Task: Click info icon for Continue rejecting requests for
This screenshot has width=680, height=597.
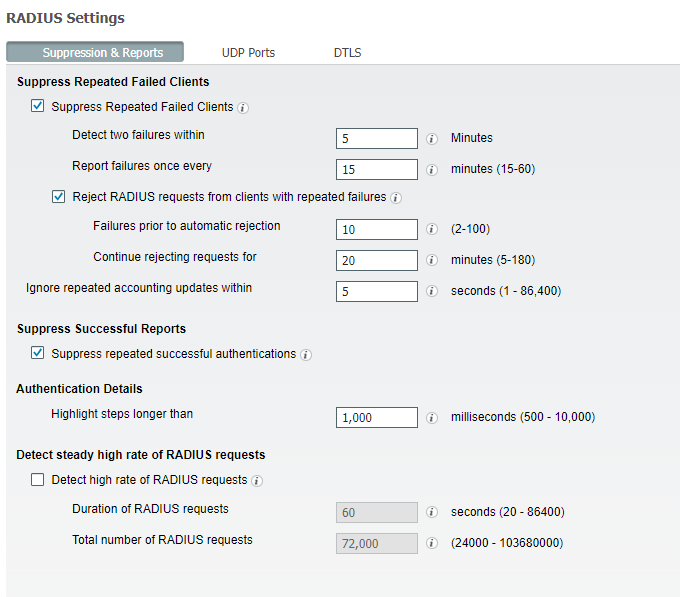Action: click(x=432, y=260)
